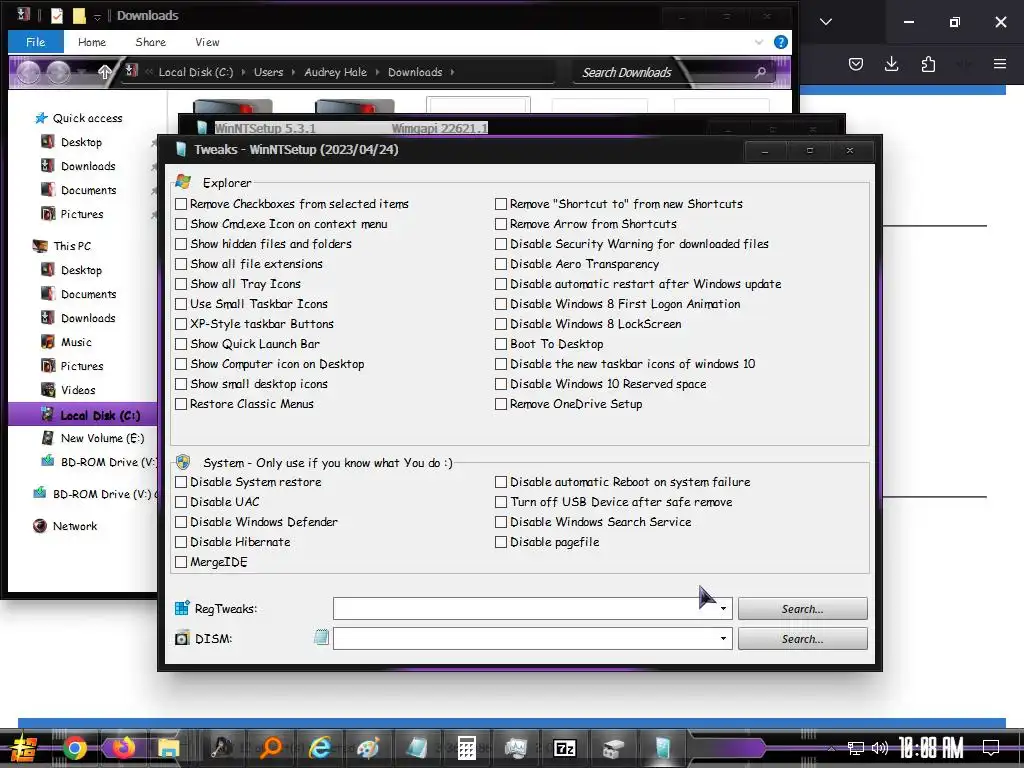Click the system monitor taskbar icon
This screenshot has height=768, width=1024.
point(515,748)
